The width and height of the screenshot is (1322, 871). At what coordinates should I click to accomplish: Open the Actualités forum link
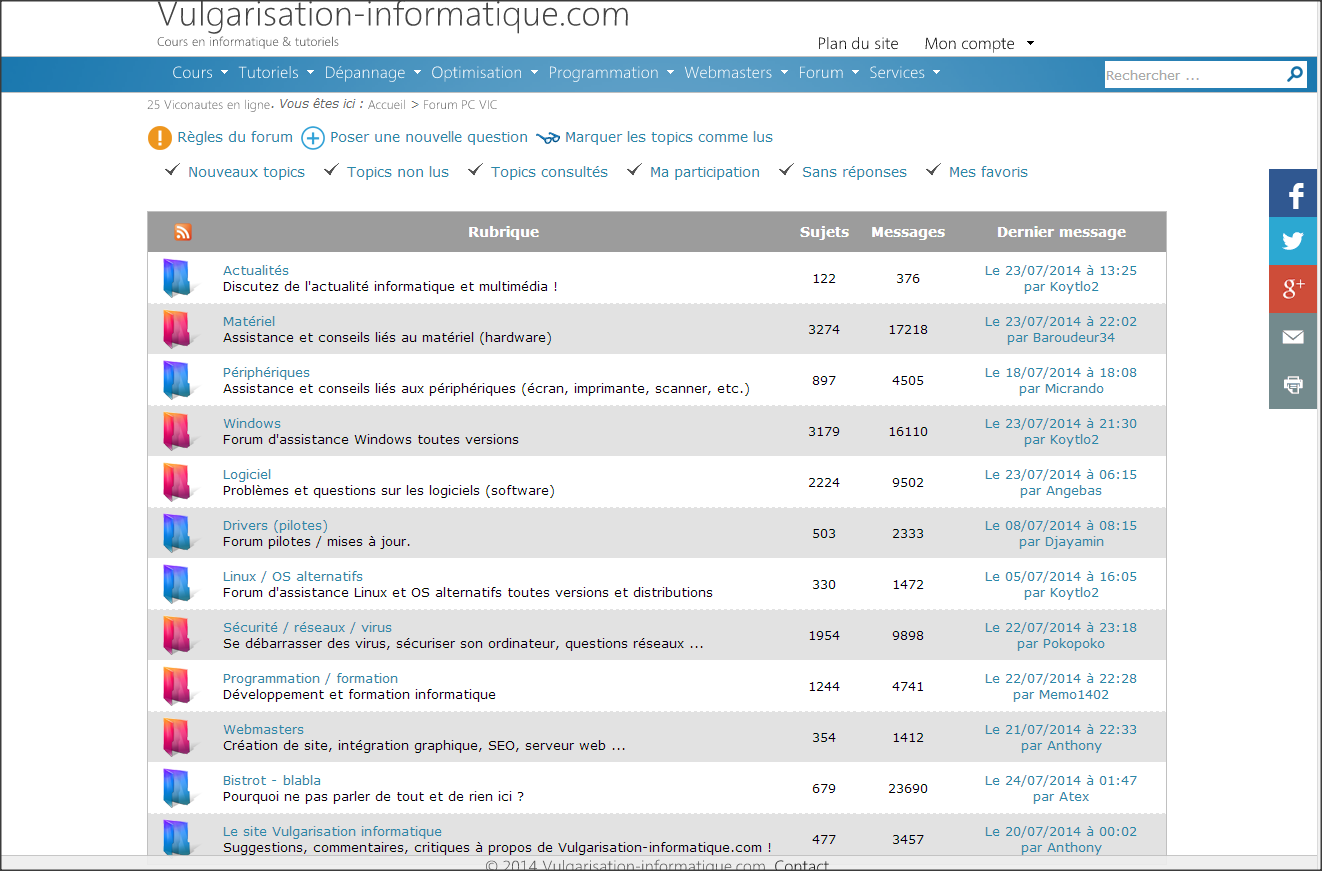[x=256, y=271]
